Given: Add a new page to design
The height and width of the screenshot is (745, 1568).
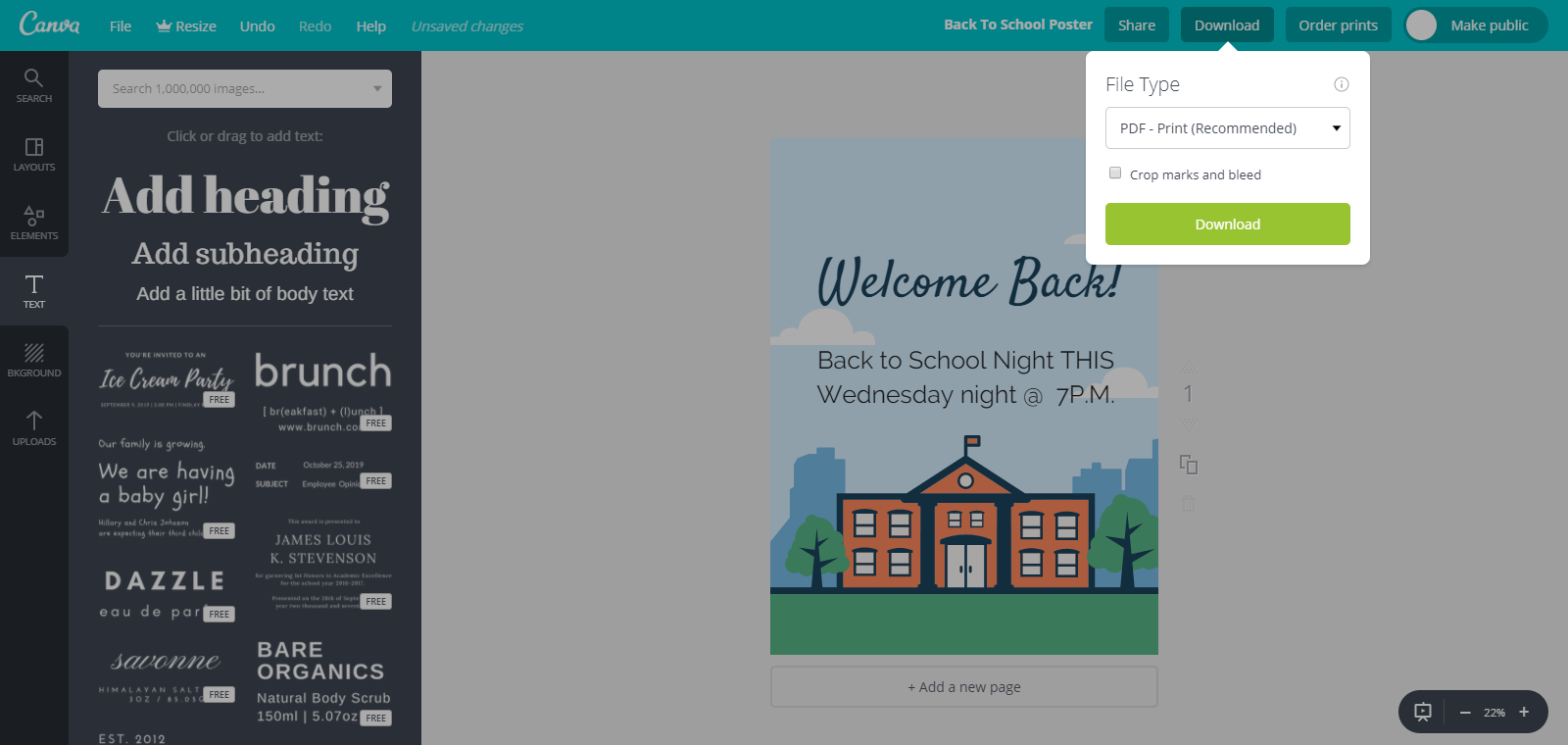Looking at the screenshot, I should pyautogui.click(x=964, y=687).
